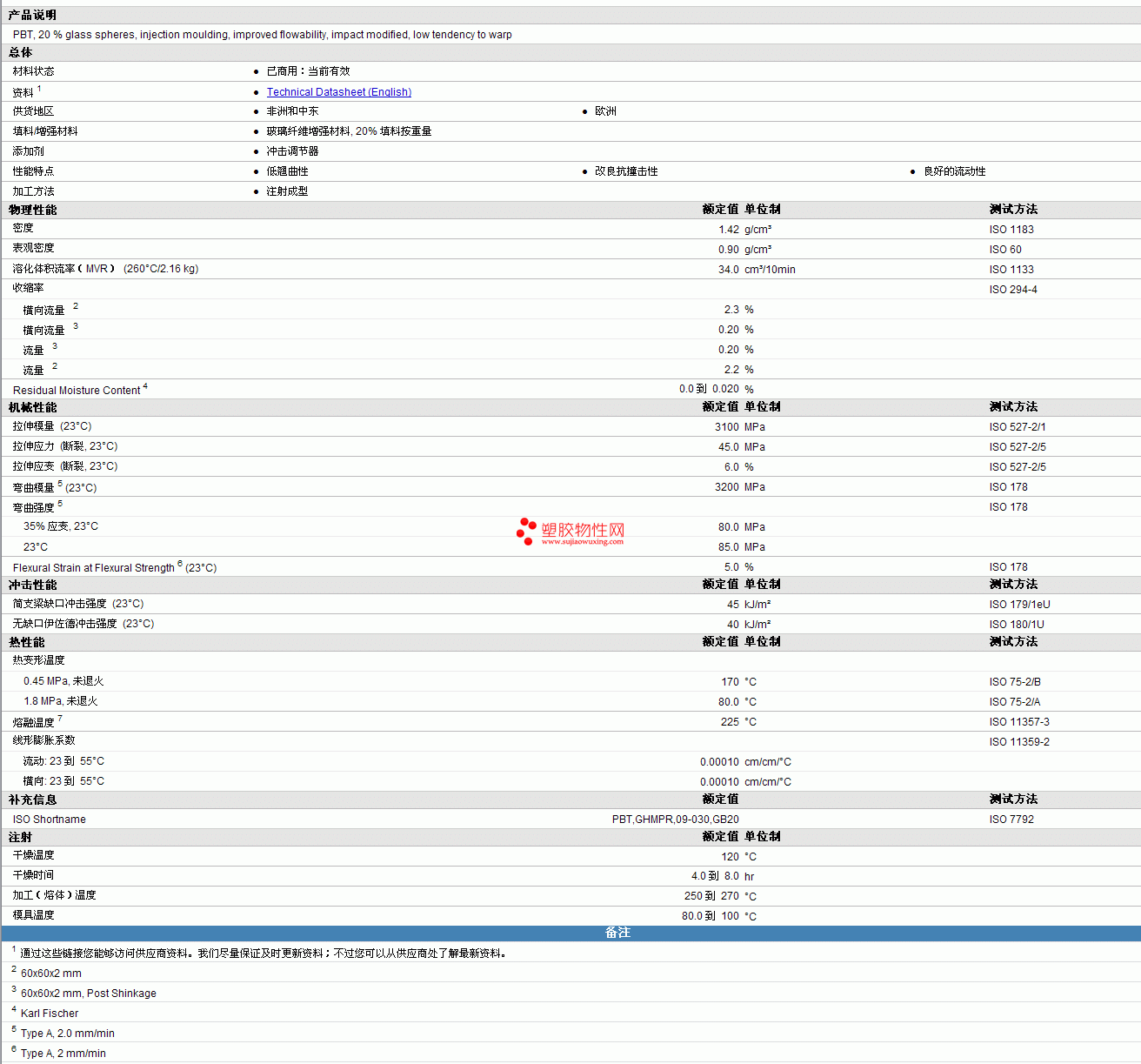Select the 物理性能 section header
Image resolution: width=1141 pixels, height=1064 pixels.
33,210
